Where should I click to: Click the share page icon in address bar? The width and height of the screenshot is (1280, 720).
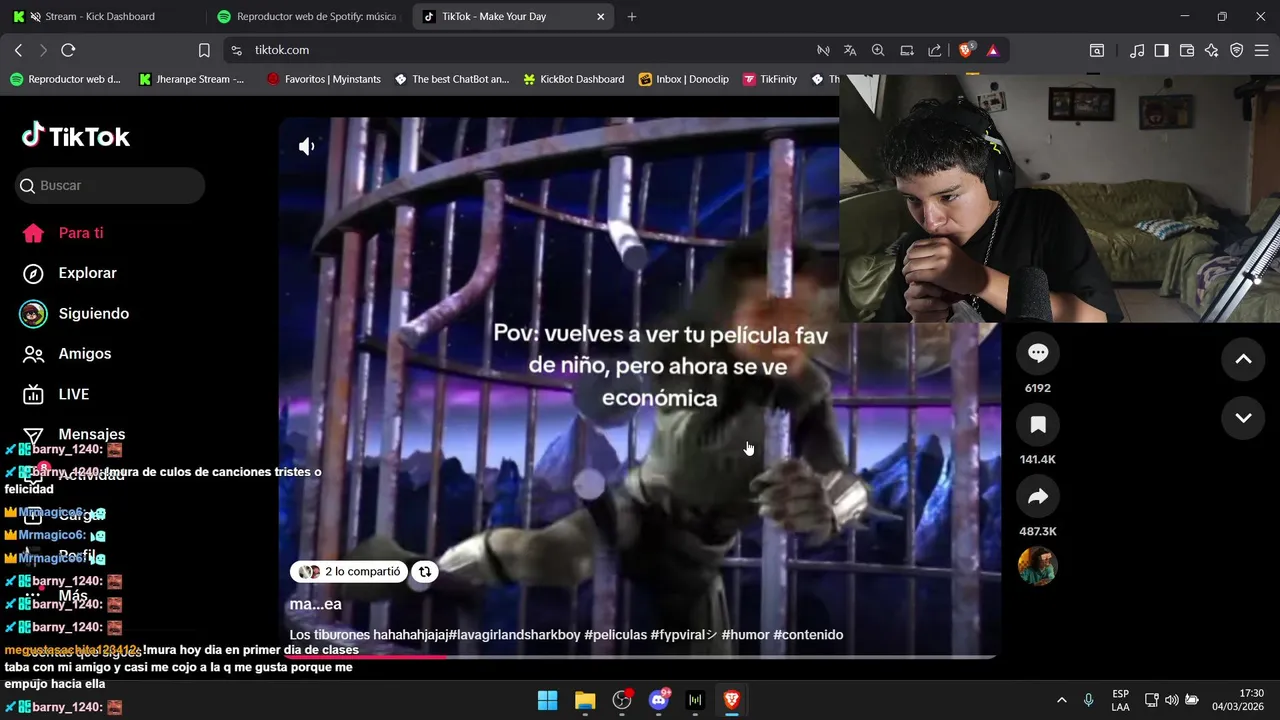(x=935, y=50)
